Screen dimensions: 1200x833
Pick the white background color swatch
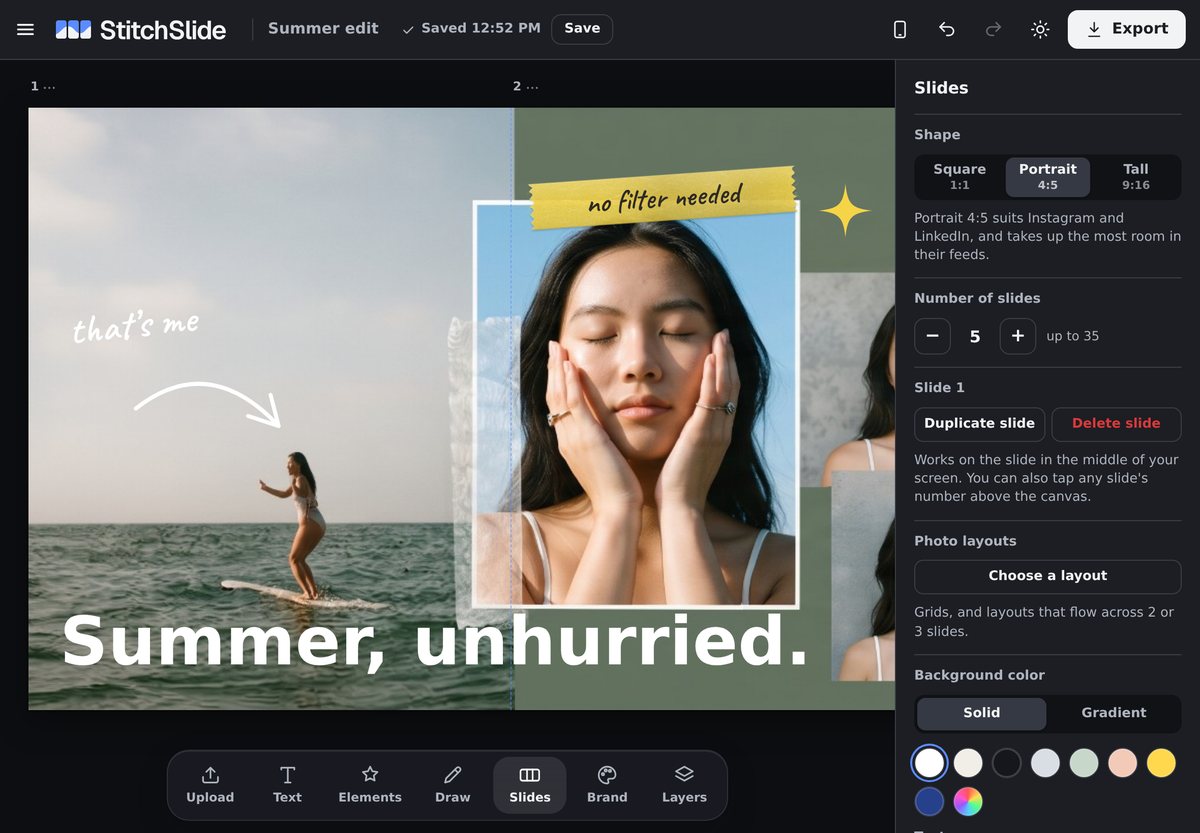(929, 763)
